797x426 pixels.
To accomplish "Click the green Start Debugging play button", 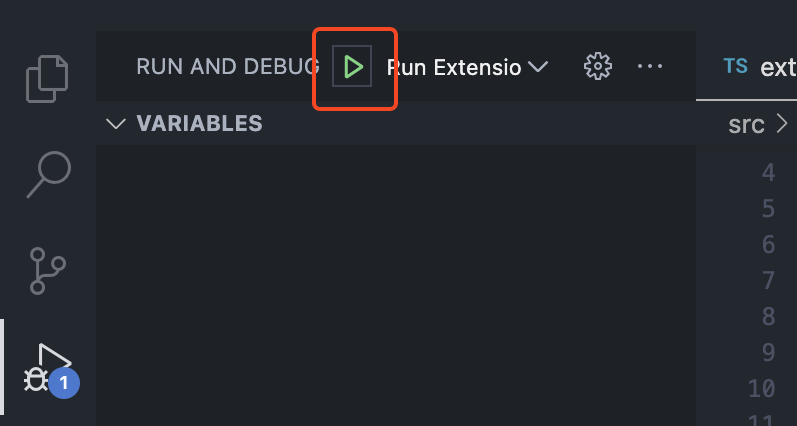I will click(x=352, y=67).
